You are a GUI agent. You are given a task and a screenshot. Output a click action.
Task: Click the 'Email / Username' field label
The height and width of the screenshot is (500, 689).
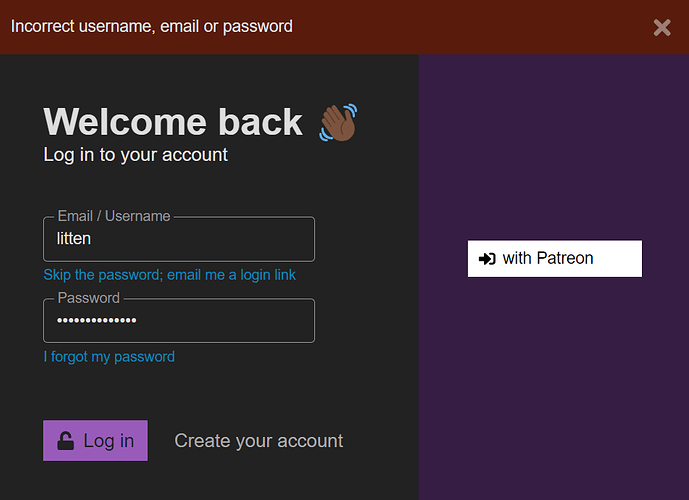[114, 216]
